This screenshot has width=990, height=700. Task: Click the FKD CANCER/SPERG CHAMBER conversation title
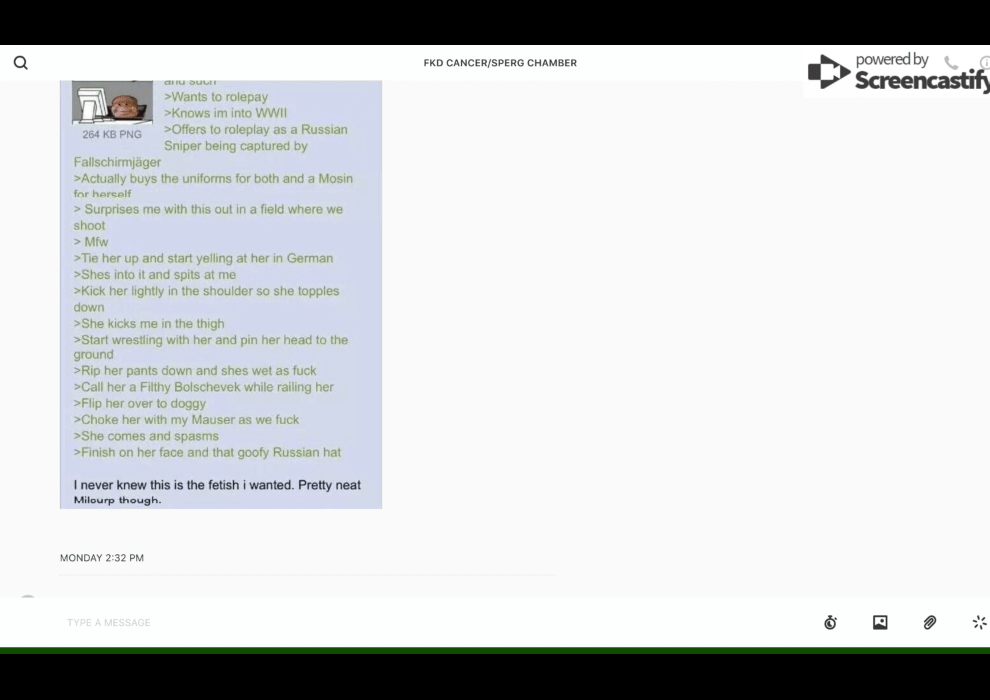pos(500,63)
